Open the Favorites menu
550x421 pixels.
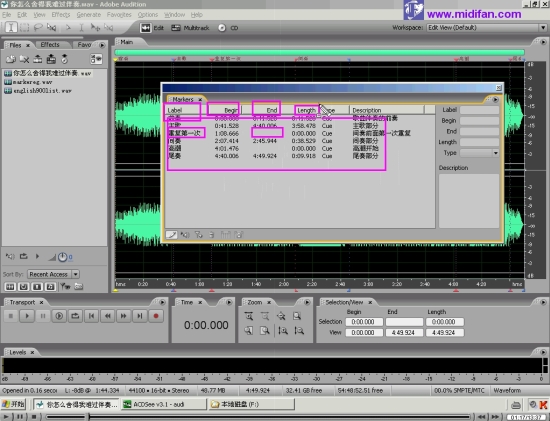pos(119,15)
